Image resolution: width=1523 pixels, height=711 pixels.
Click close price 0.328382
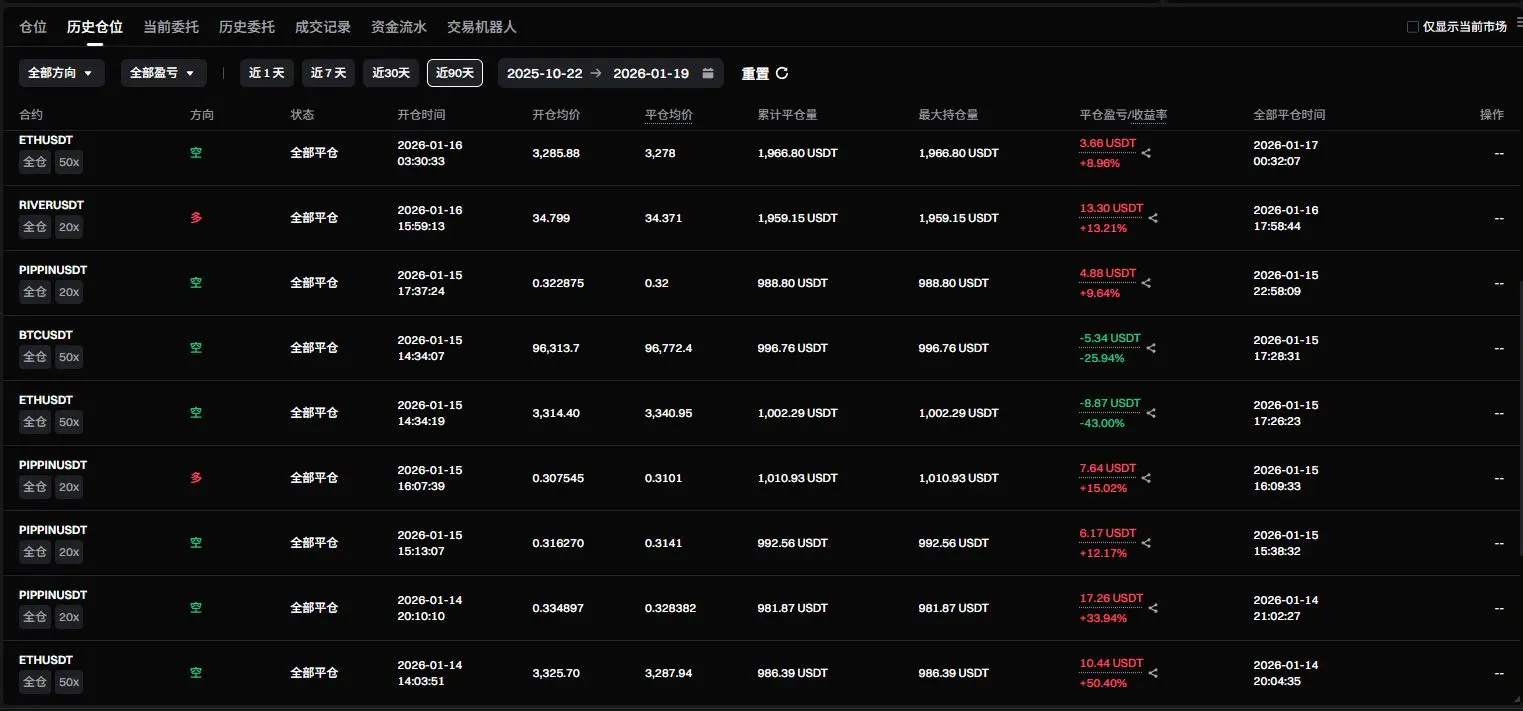671,608
